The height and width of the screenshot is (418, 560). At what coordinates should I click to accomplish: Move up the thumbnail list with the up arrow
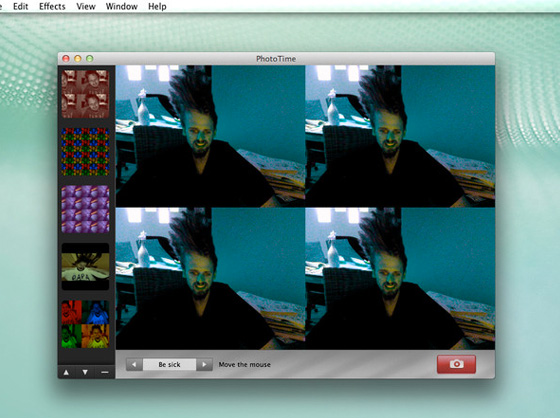66,372
